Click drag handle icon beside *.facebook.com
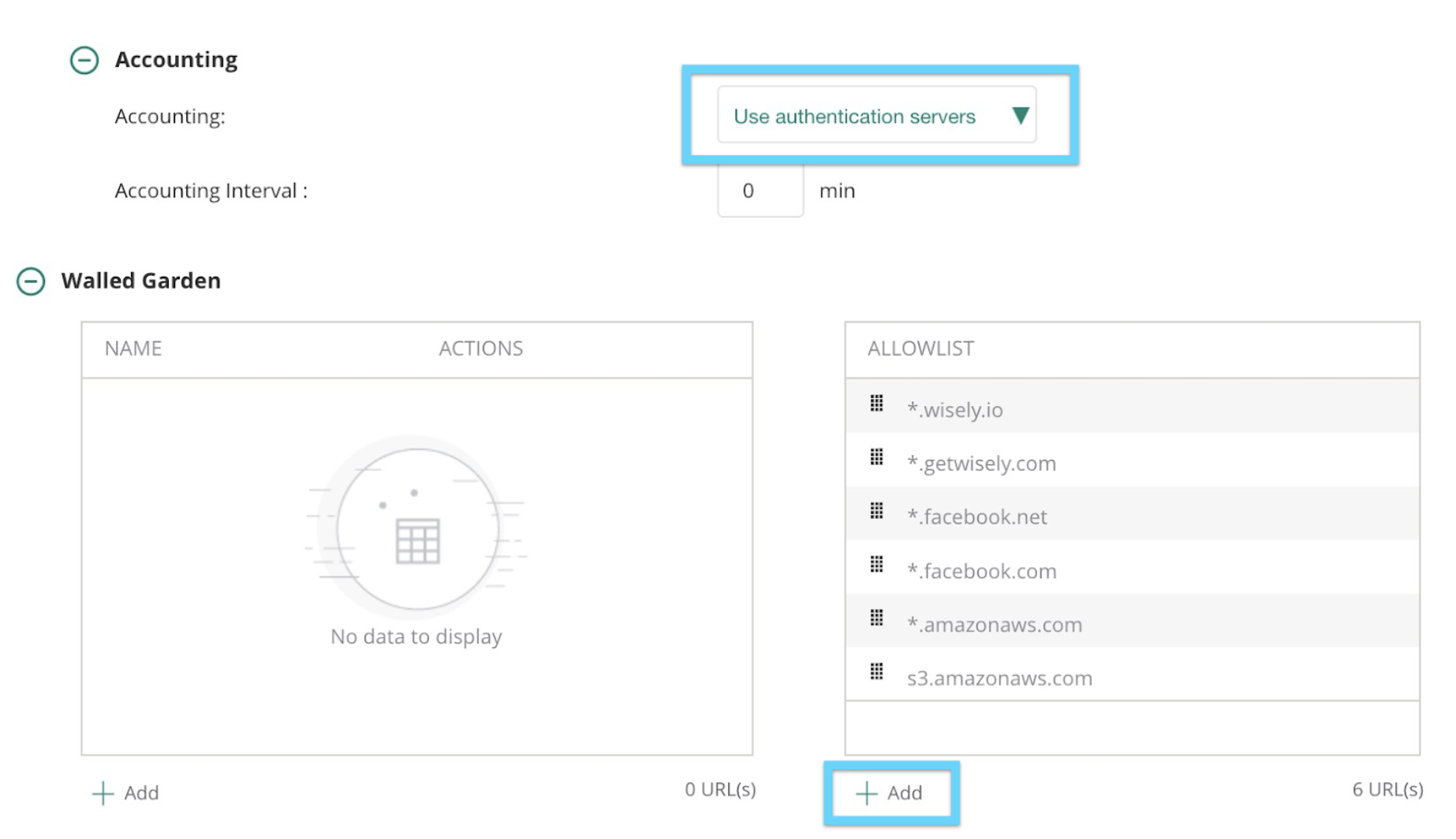 876,565
